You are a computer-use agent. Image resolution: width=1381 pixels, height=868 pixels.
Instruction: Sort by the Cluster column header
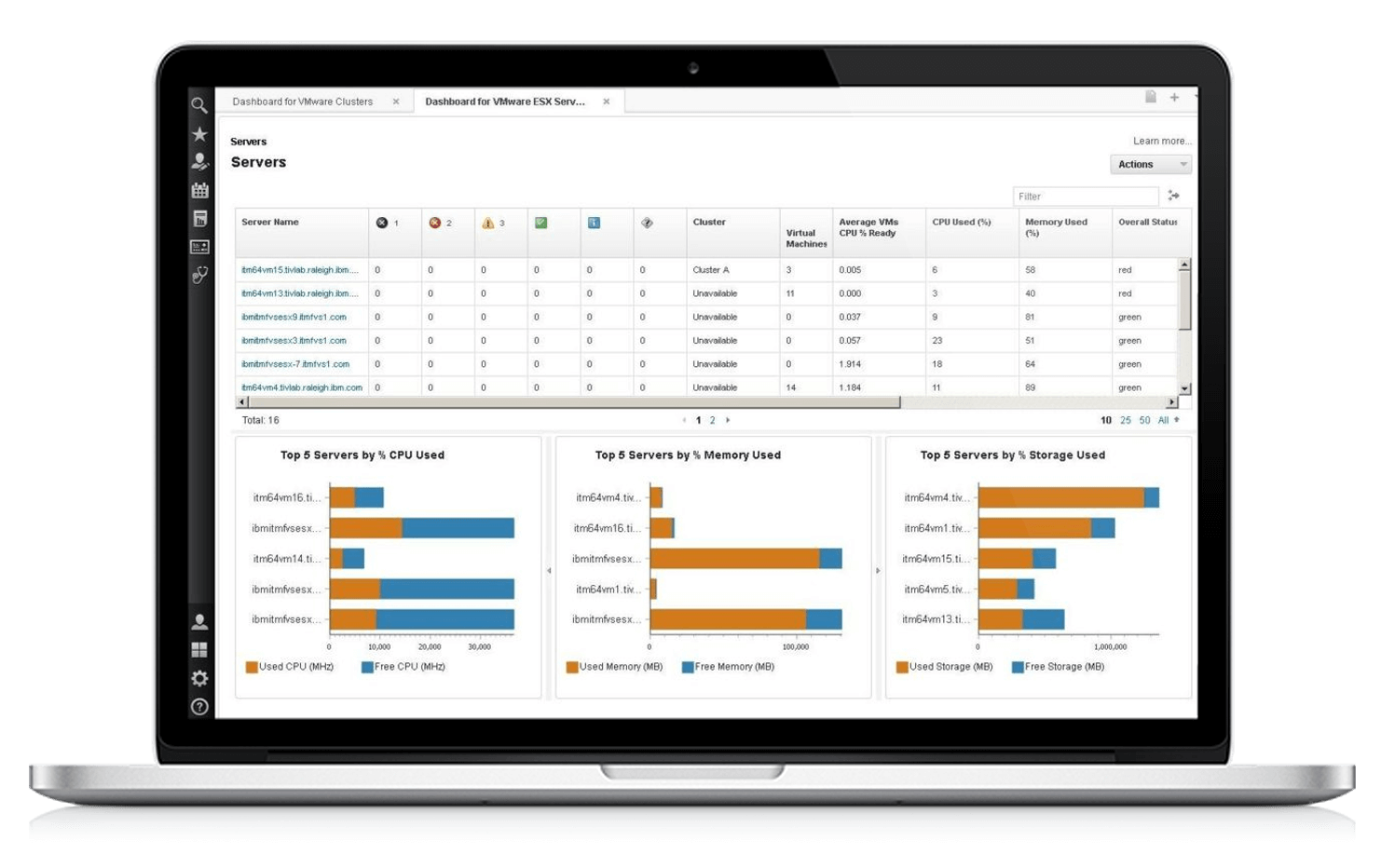click(709, 222)
